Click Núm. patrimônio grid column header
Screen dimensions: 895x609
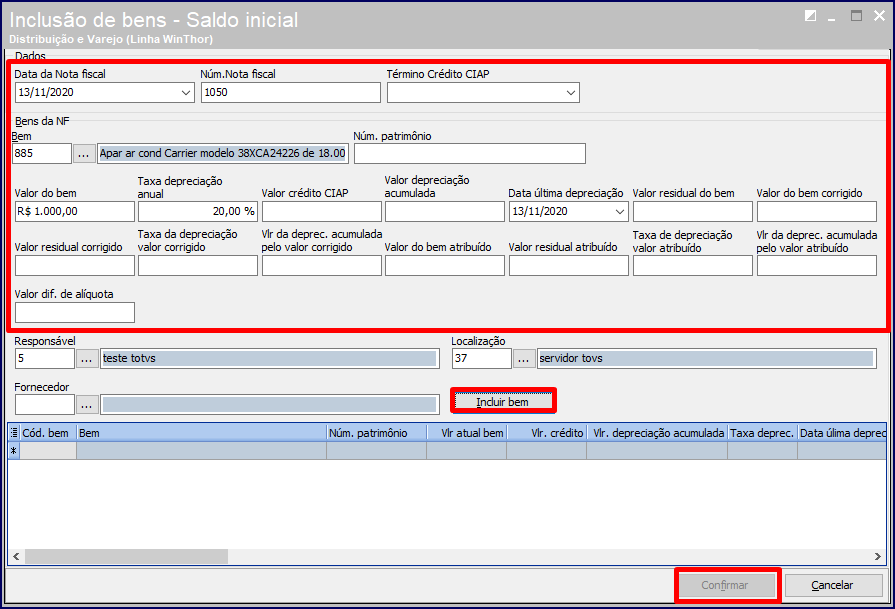(x=377, y=433)
